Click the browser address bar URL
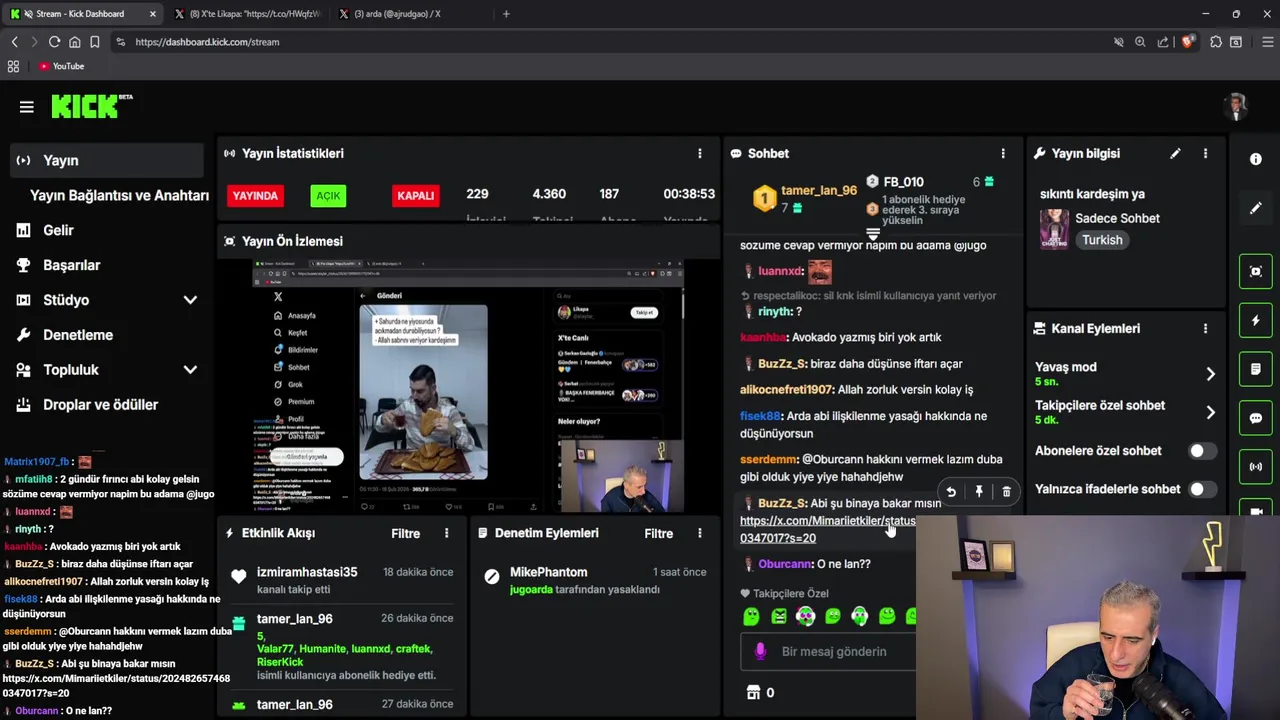 (207, 42)
